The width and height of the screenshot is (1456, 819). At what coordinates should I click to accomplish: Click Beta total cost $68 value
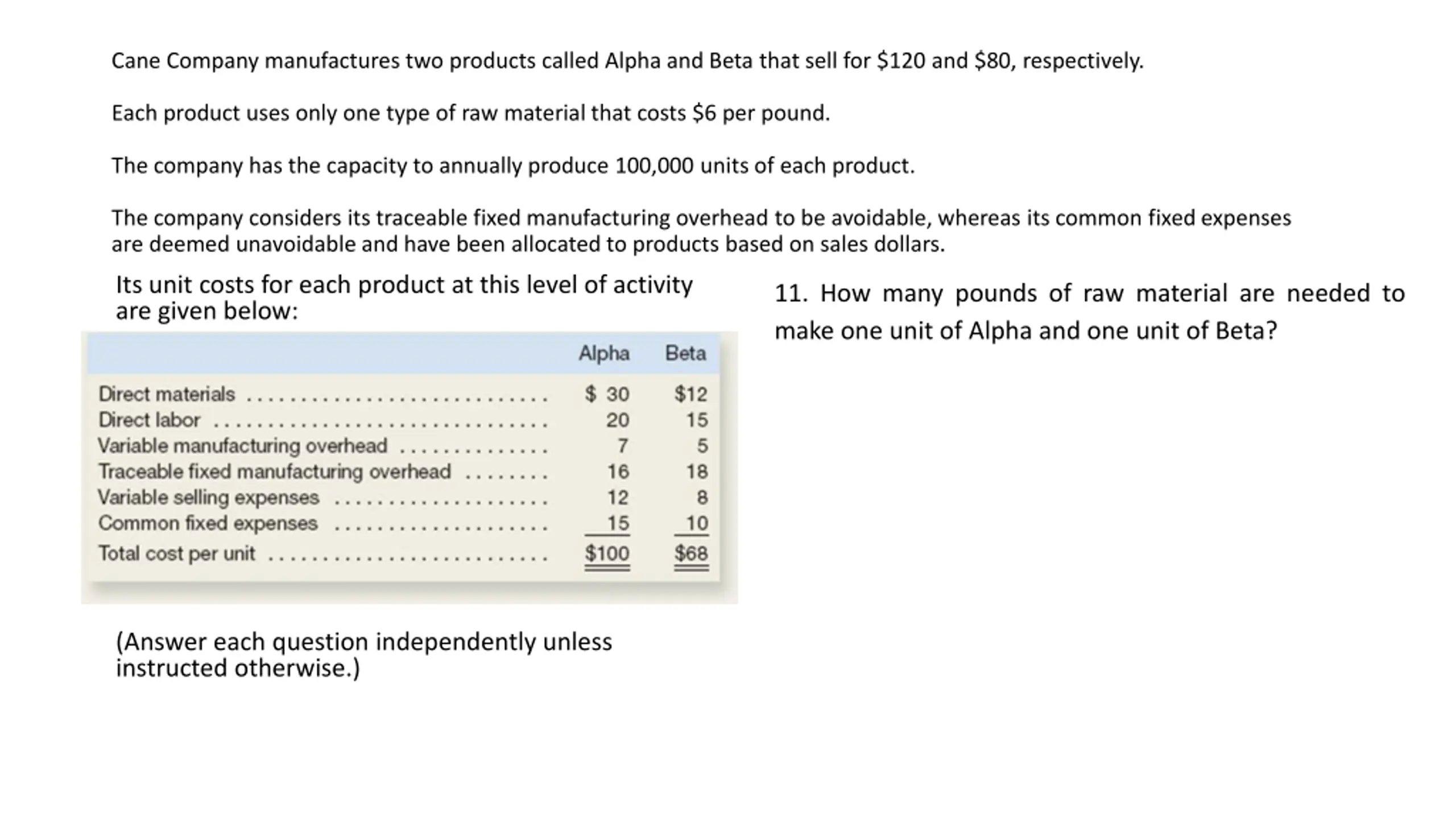click(x=691, y=553)
